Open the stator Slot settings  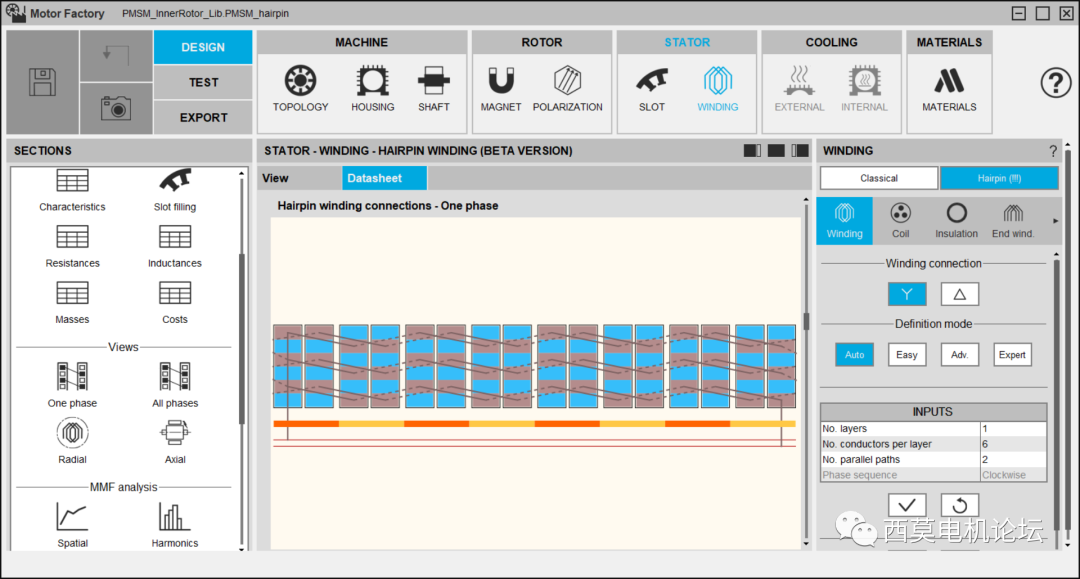(x=652, y=88)
